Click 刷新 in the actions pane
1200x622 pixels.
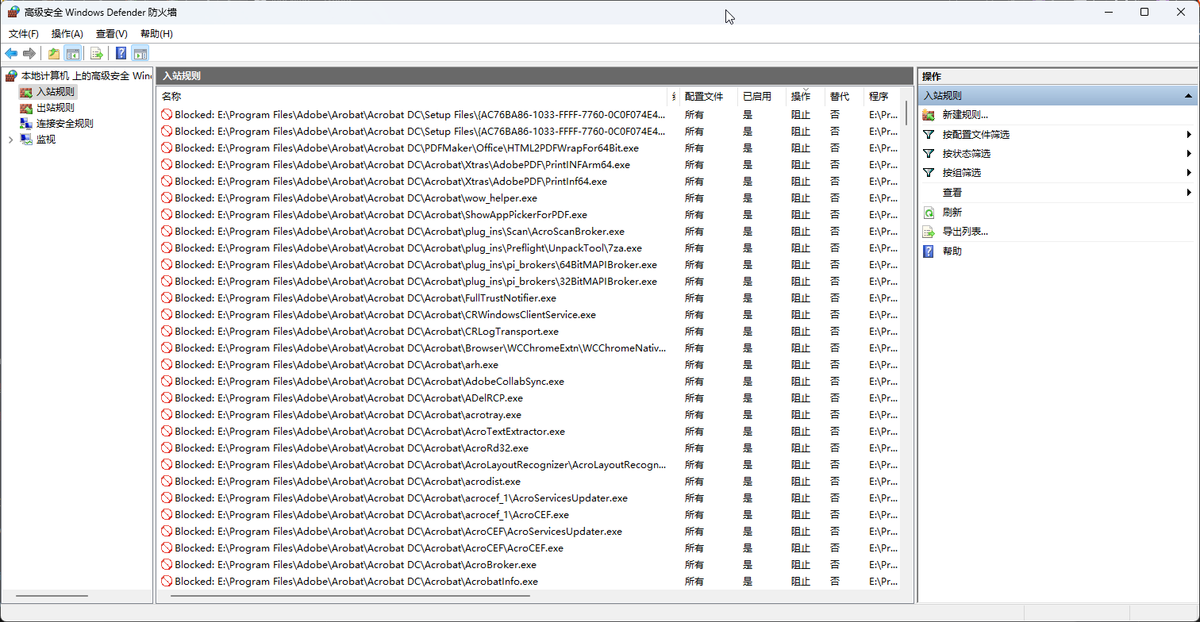[x=952, y=212]
